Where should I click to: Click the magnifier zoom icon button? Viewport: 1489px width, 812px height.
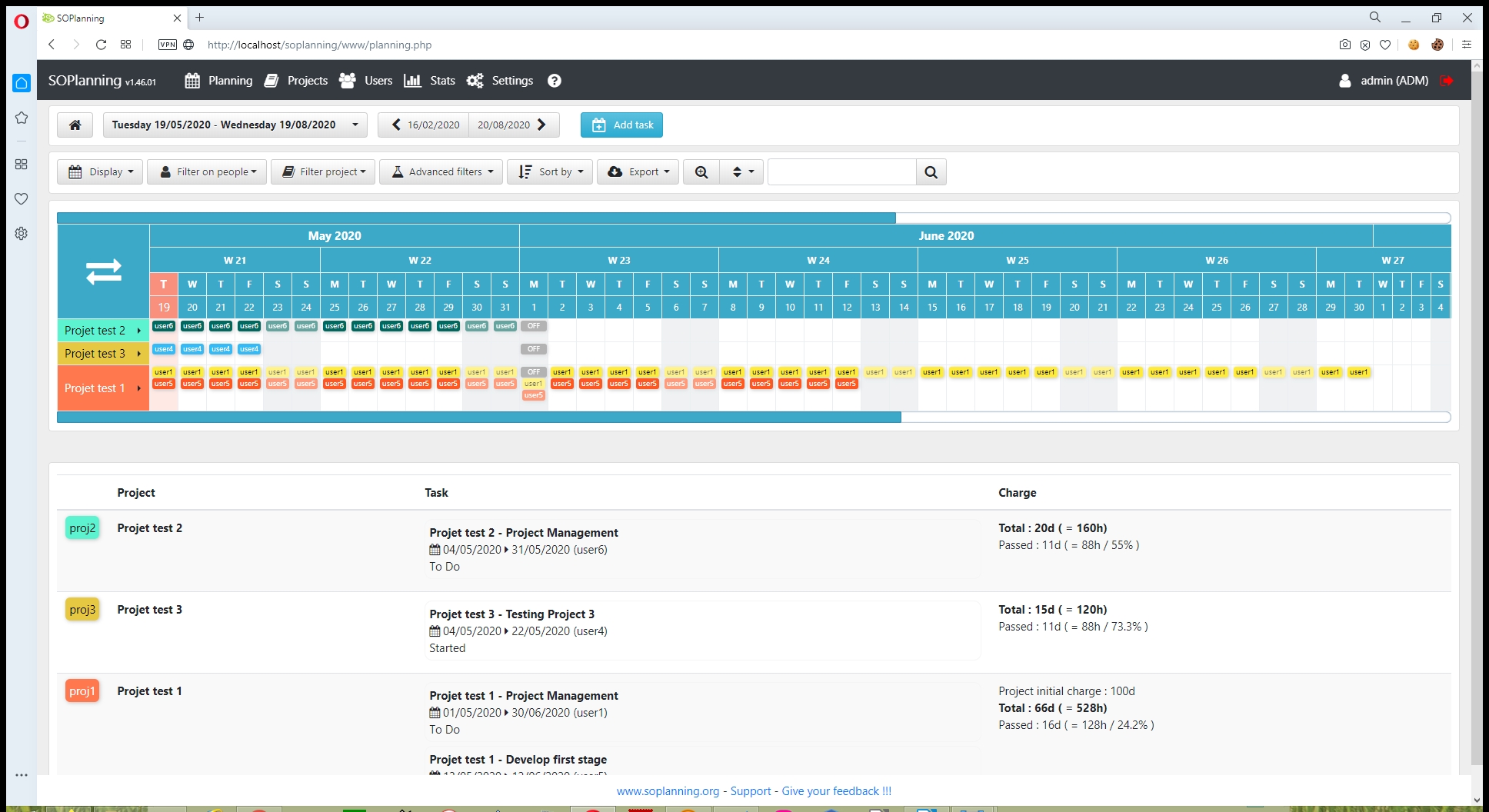click(701, 172)
